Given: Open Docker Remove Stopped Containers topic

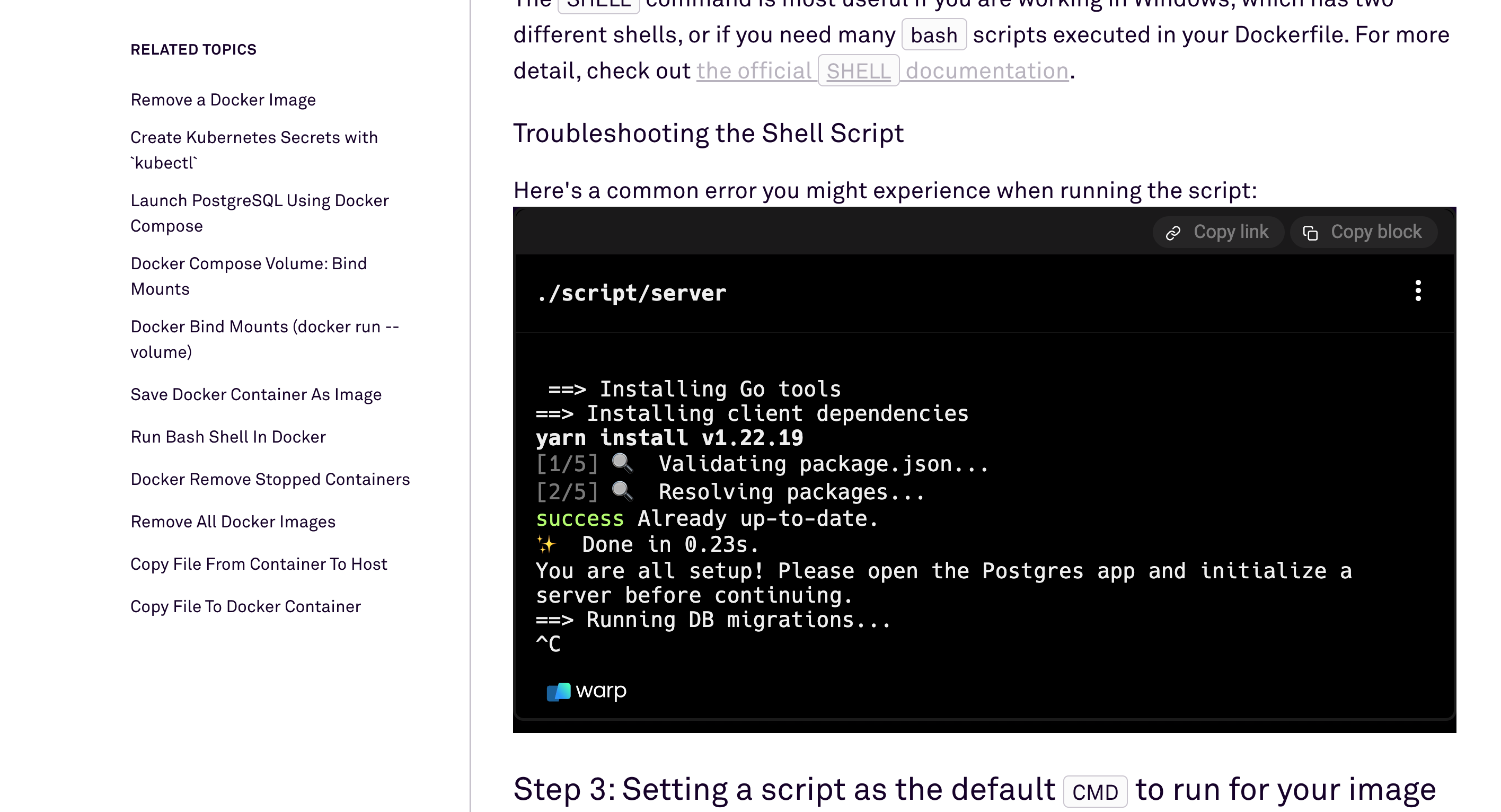Looking at the screenshot, I should pos(270,479).
